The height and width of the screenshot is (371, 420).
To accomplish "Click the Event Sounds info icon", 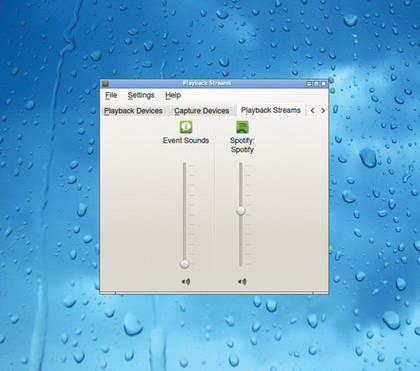I will pyautogui.click(x=186, y=127).
